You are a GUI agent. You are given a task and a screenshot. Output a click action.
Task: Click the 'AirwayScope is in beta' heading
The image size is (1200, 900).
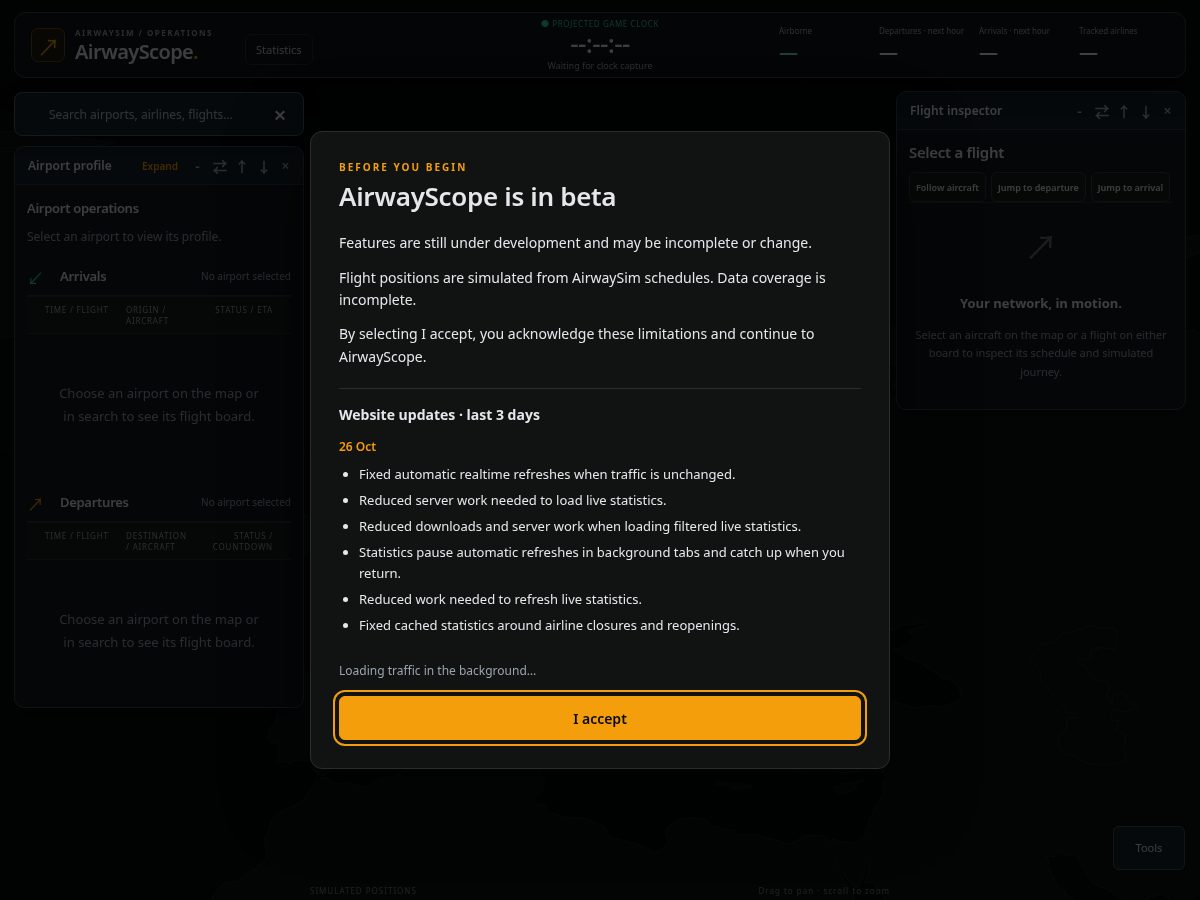477,197
